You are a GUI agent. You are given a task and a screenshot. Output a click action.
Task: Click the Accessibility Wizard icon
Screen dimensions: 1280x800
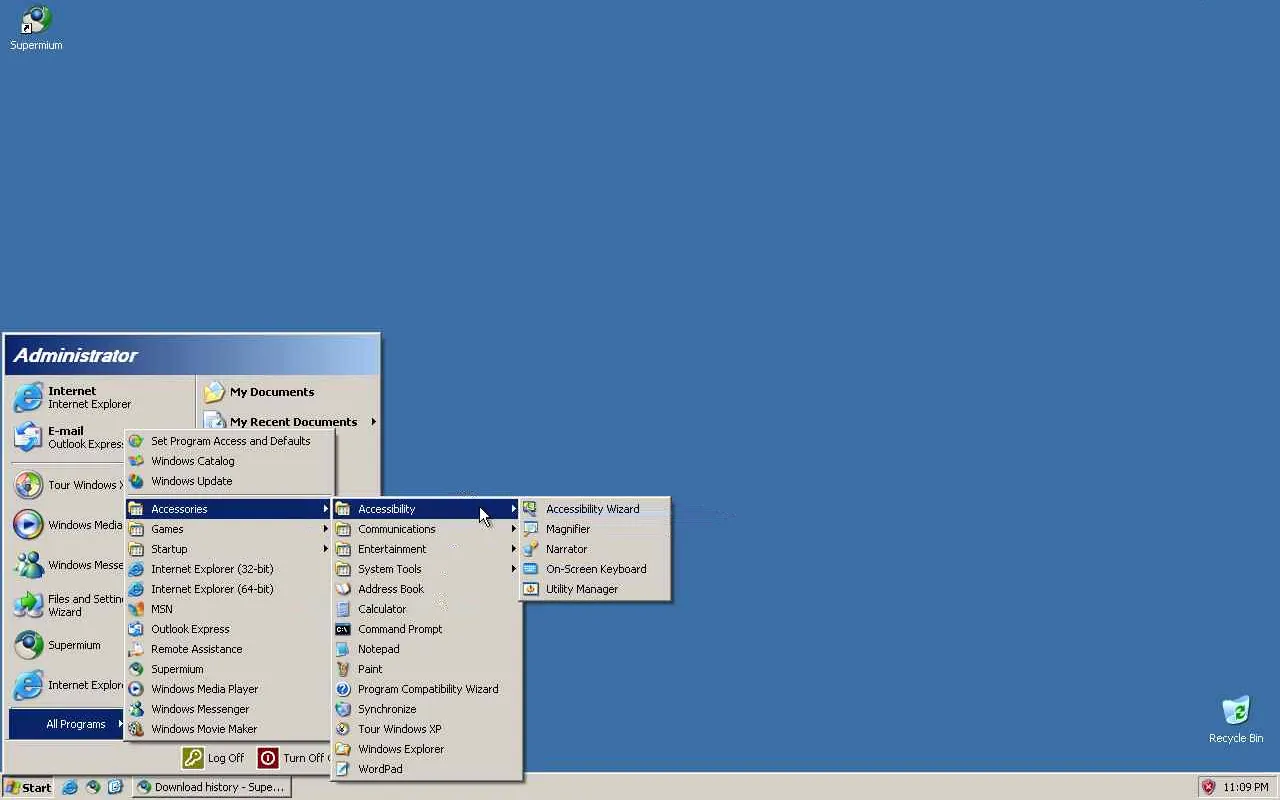[530, 509]
